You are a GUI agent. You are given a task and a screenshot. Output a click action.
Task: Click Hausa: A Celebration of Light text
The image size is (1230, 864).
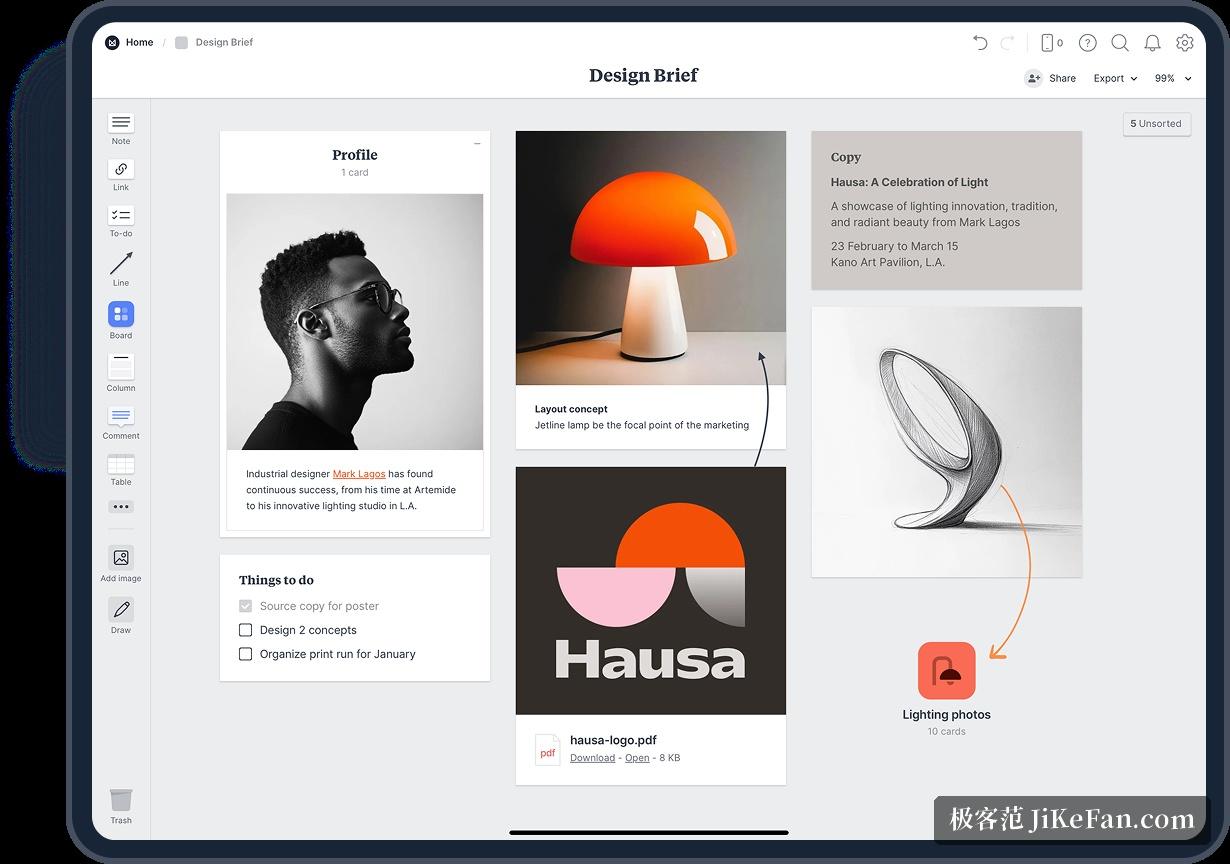coord(909,182)
